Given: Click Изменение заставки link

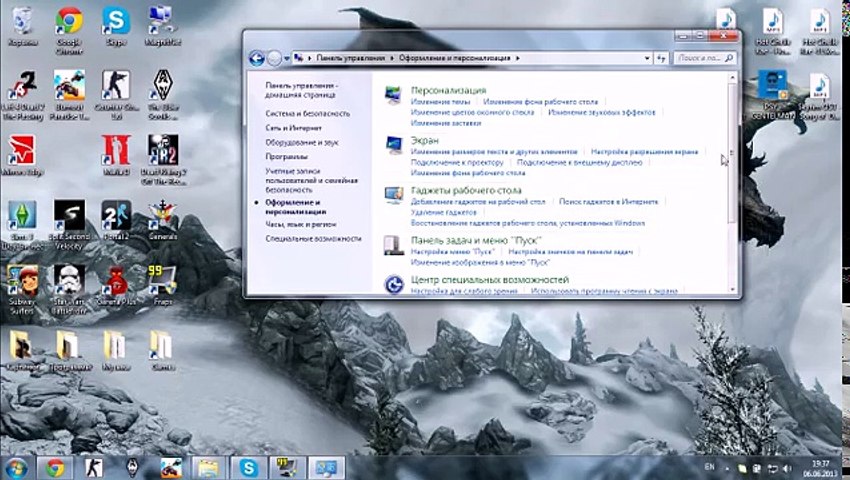Looking at the screenshot, I should [446, 123].
